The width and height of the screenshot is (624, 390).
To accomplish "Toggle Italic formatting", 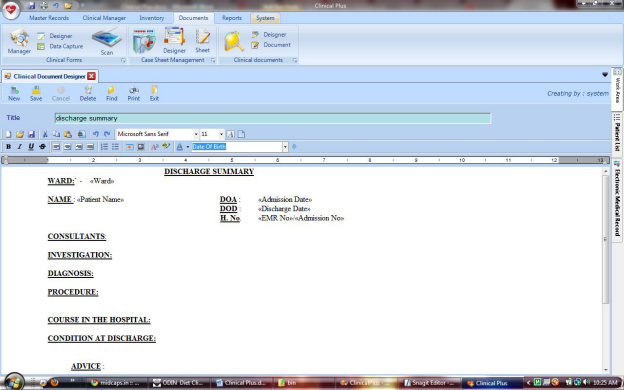I will coord(20,147).
